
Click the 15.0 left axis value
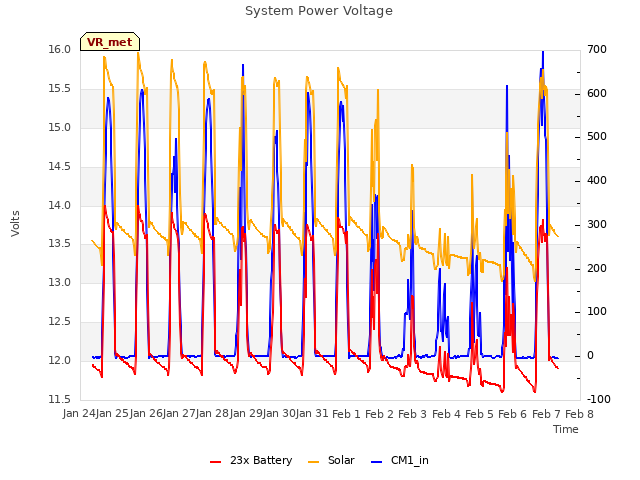(x=60, y=127)
